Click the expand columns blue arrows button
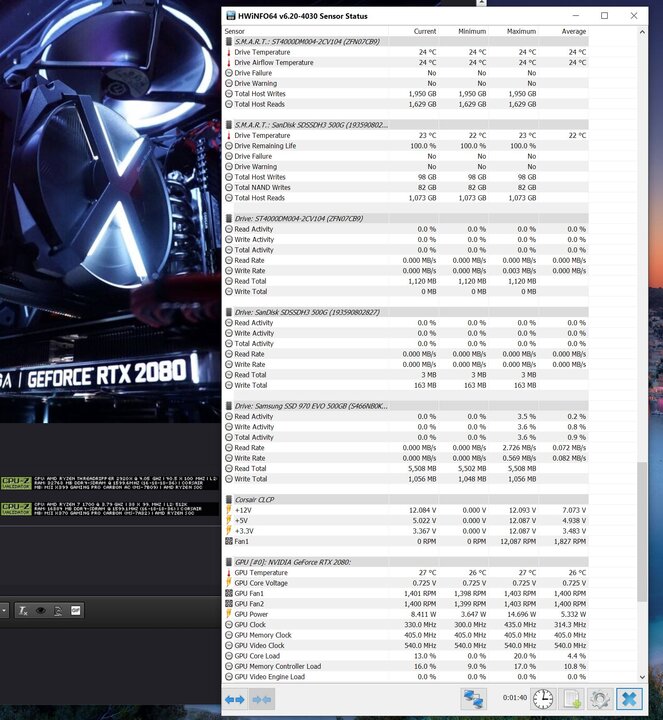This screenshot has height=720, width=663. tap(235, 699)
